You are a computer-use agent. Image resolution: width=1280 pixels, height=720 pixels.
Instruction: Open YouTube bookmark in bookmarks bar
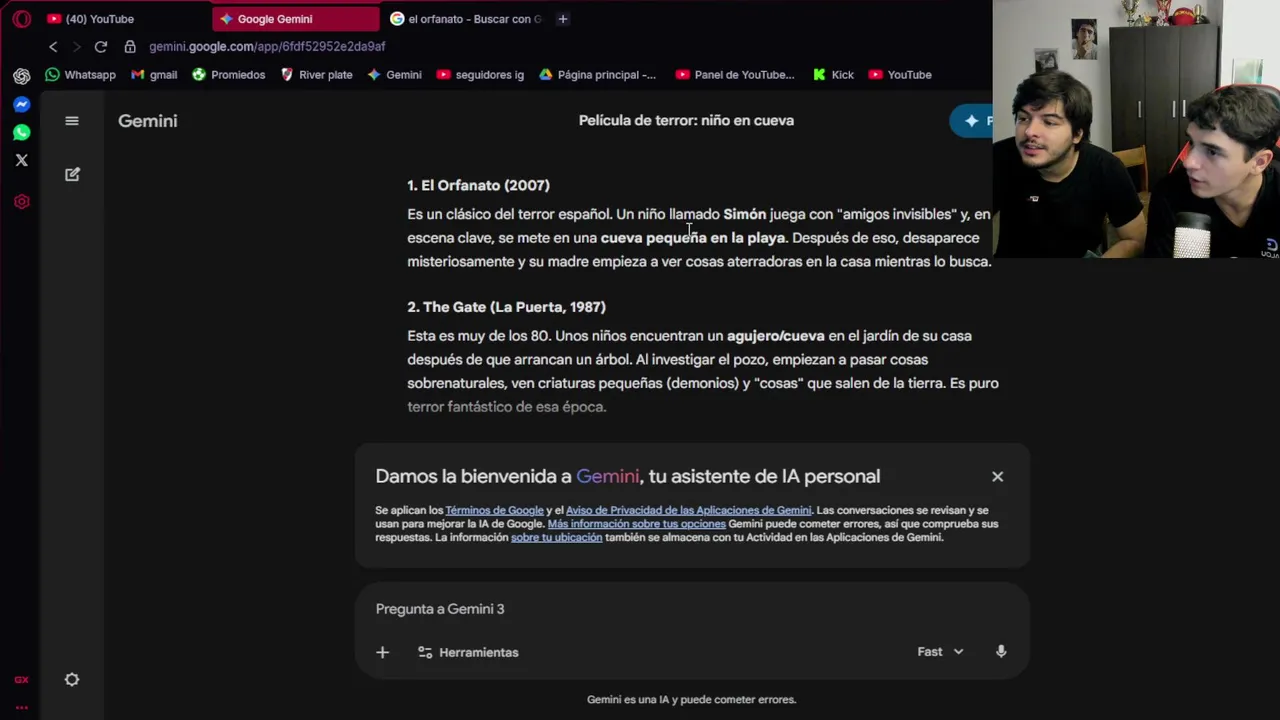tap(900, 75)
